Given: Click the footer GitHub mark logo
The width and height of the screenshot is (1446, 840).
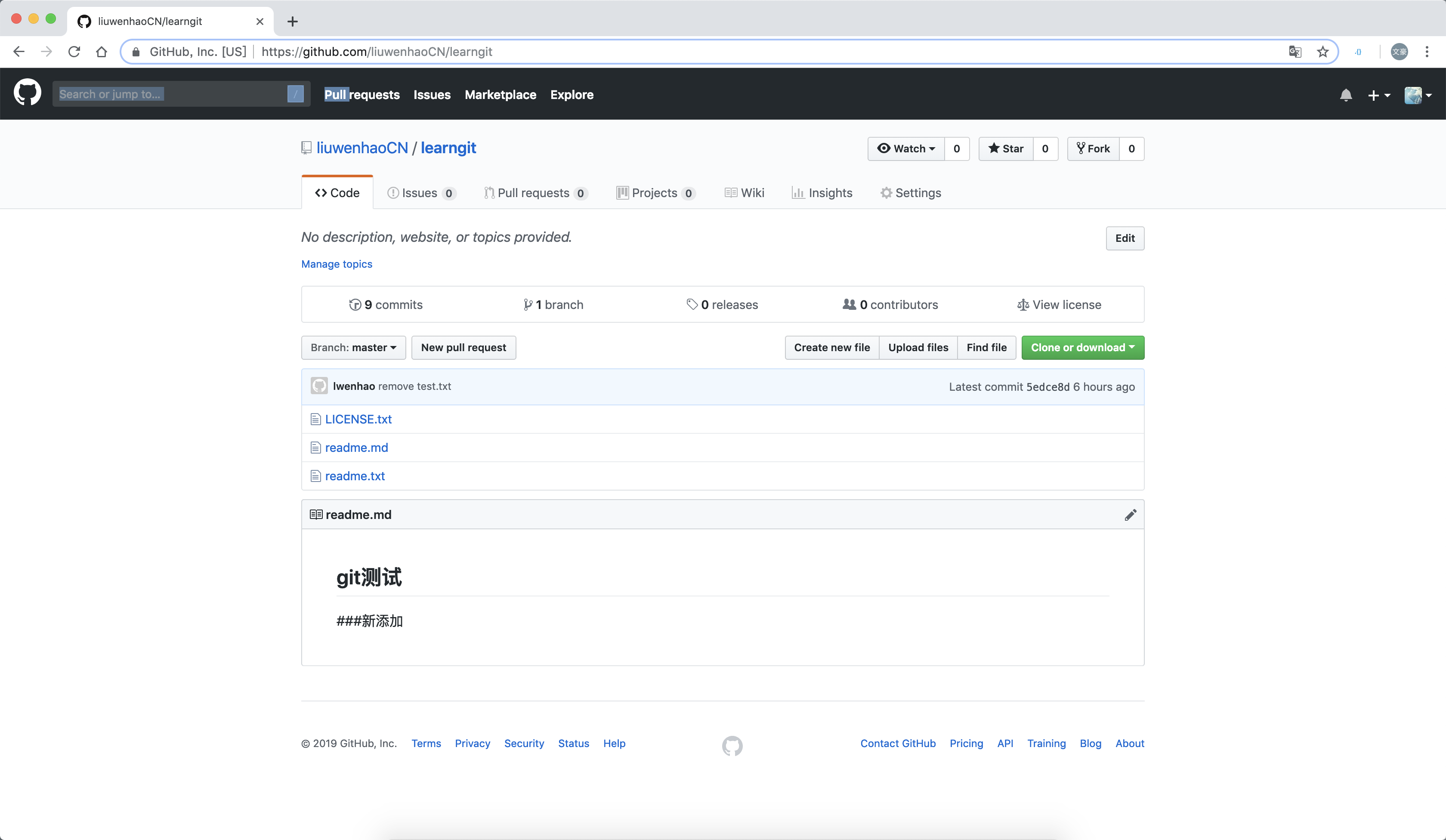Looking at the screenshot, I should 732,745.
